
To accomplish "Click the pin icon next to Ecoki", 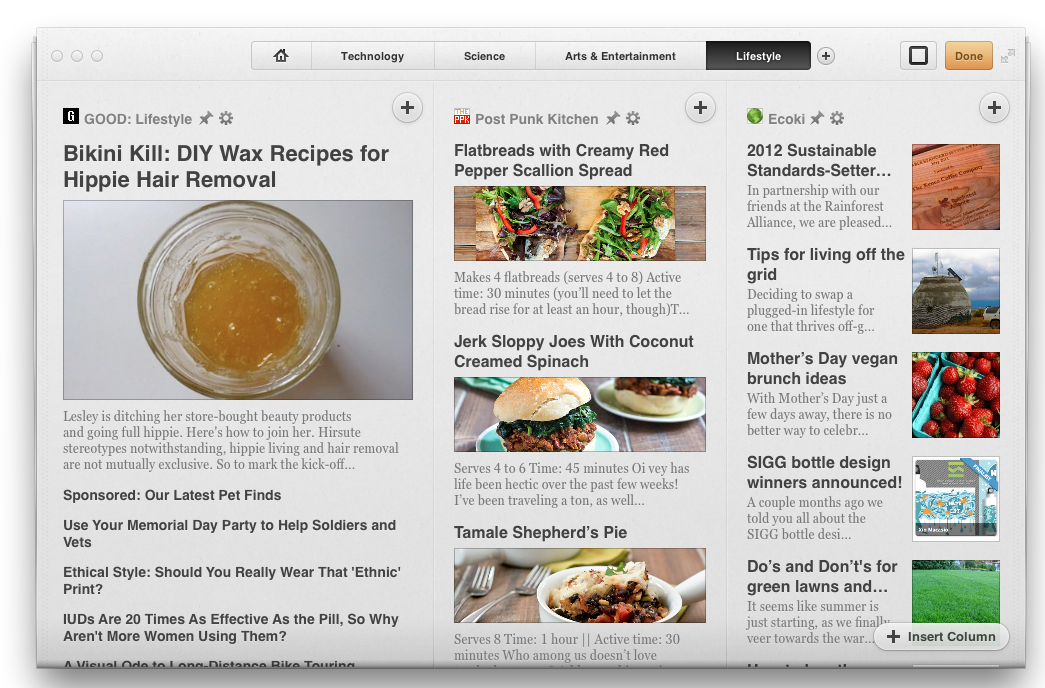I will (817, 119).
